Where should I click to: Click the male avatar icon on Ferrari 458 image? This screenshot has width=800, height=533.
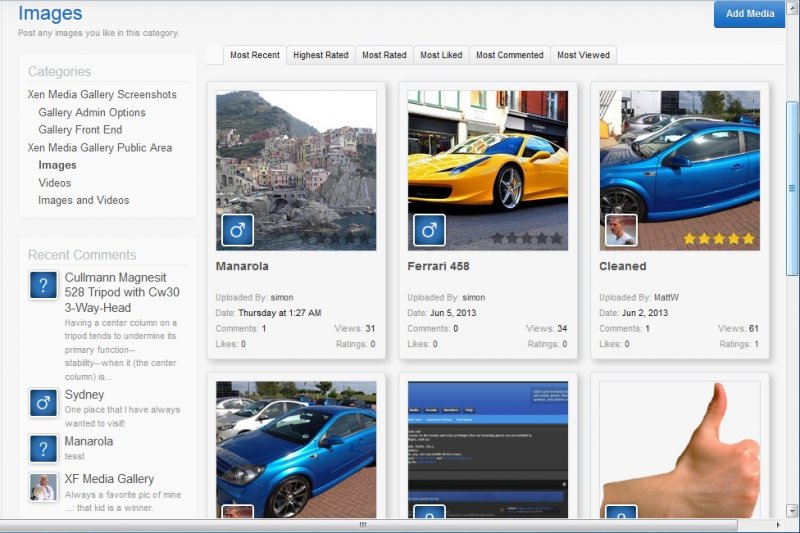(x=429, y=230)
